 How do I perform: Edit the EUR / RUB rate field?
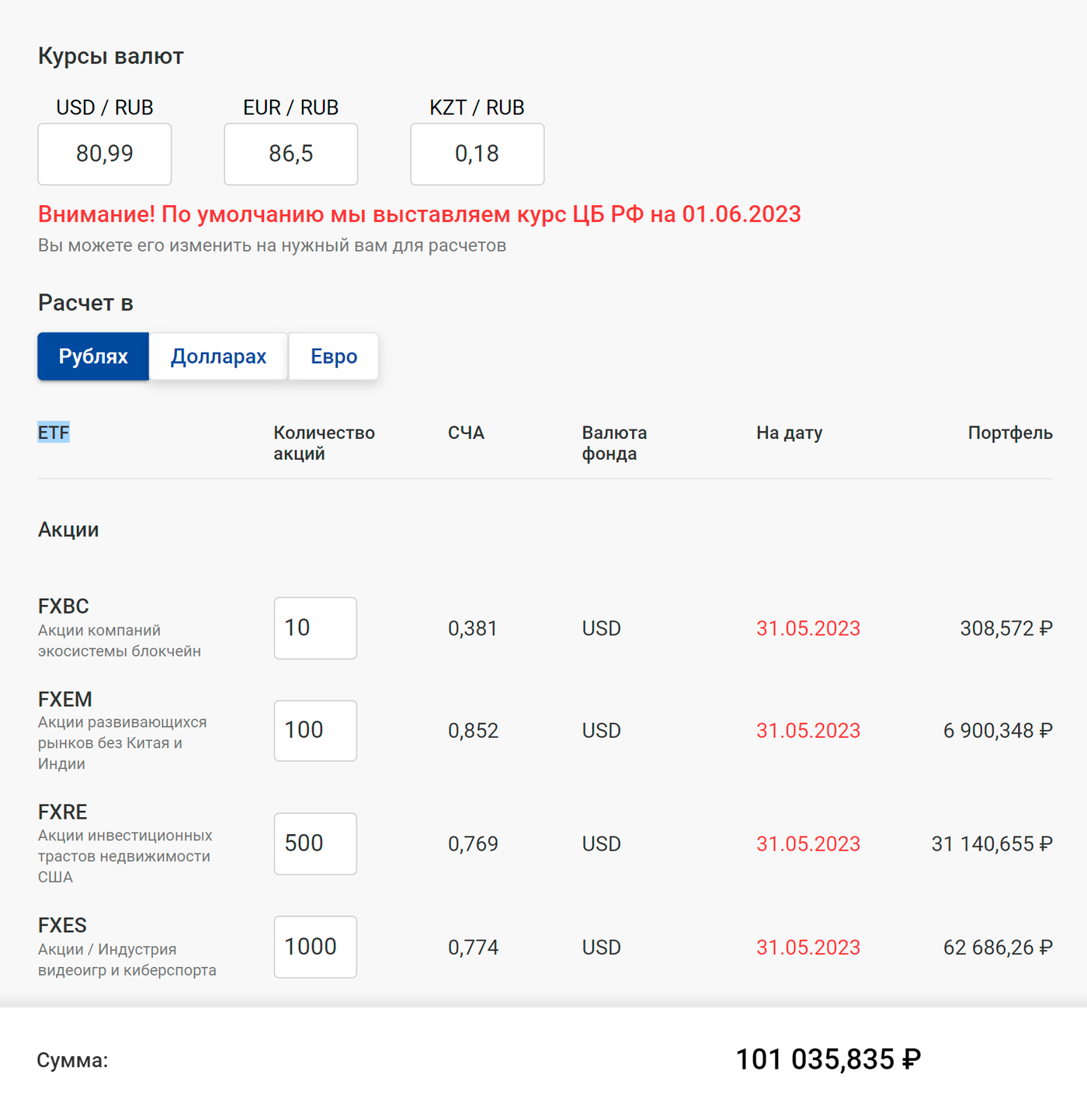(x=291, y=154)
